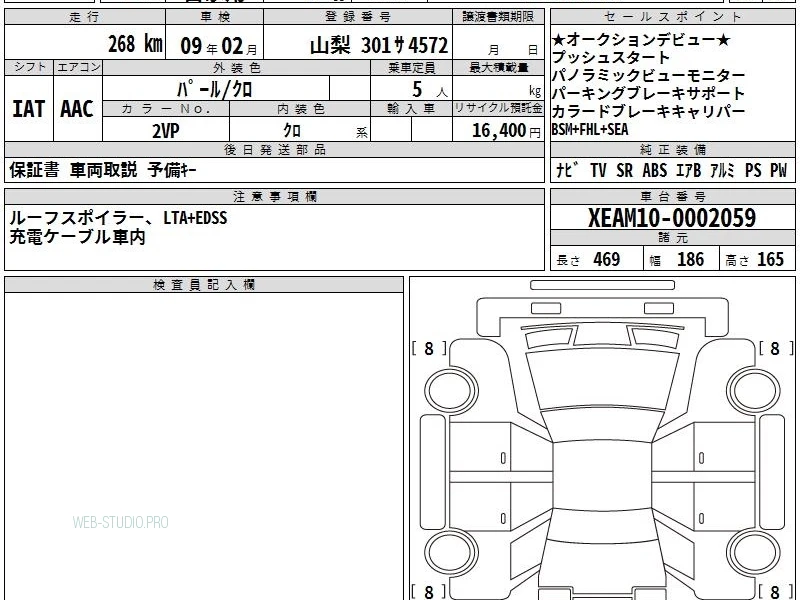This screenshot has width=800, height=600.
Task: Click the PW equipment code
Action: (x=779, y=170)
